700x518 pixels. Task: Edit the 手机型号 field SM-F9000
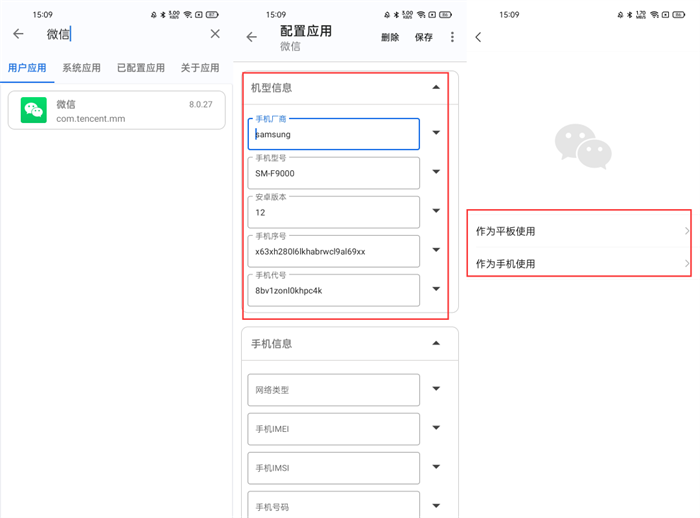click(x=333, y=173)
